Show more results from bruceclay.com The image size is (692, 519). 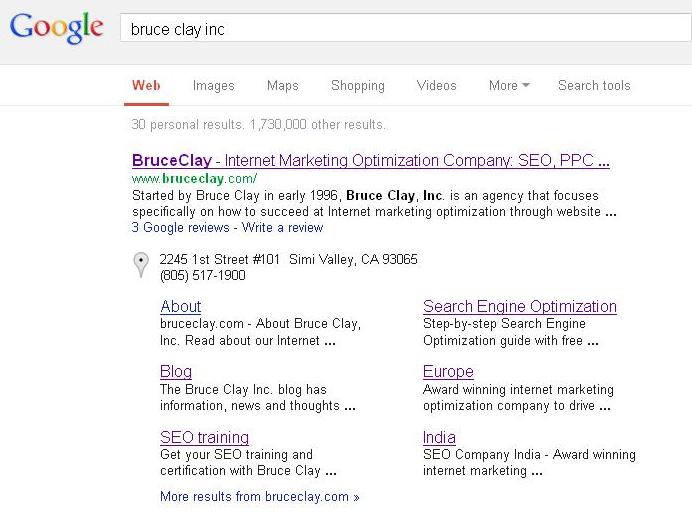(259, 496)
